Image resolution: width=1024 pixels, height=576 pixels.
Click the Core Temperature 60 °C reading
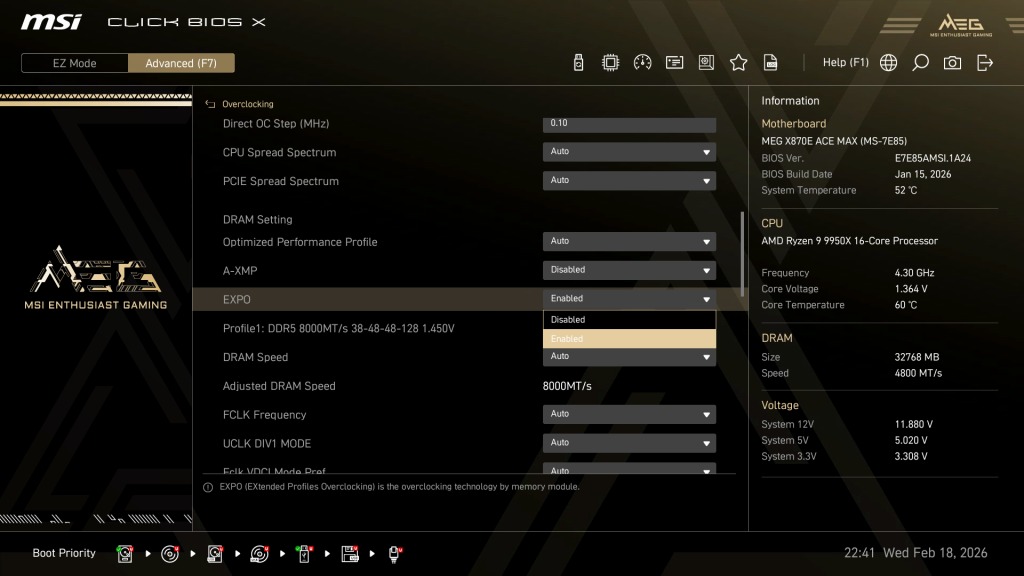coord(906,305)
